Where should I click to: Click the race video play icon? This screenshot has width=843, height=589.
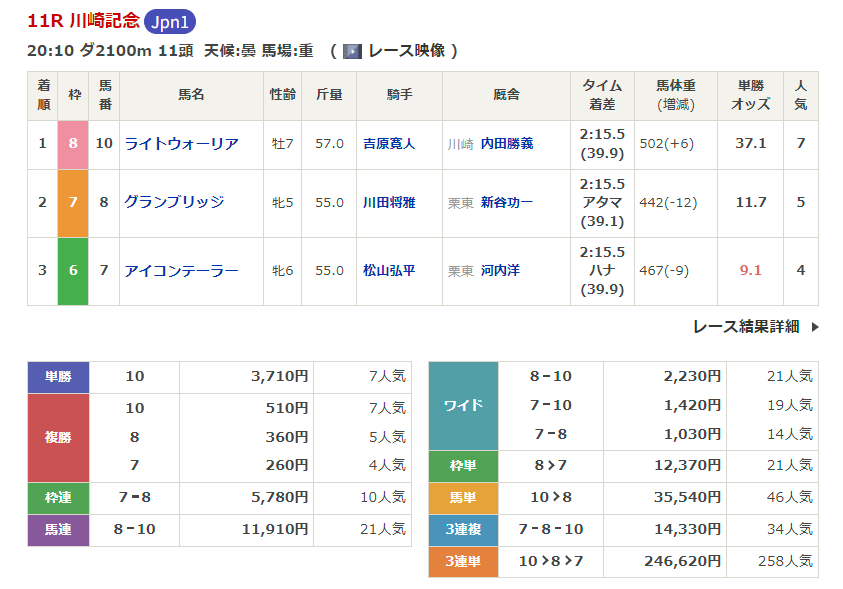coord(352,51)
